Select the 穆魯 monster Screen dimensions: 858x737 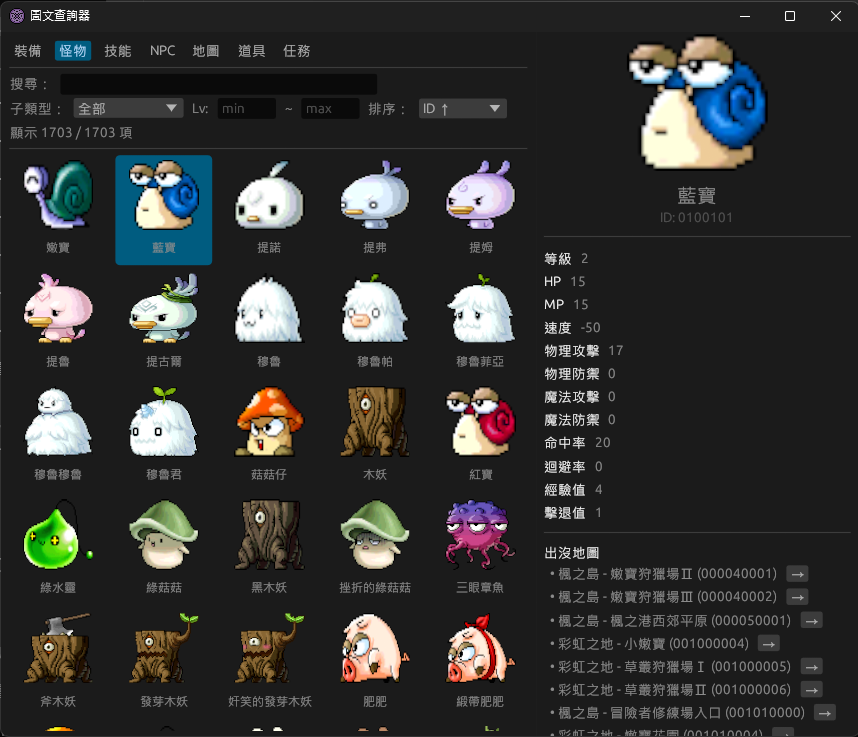(x=269, y=323)
